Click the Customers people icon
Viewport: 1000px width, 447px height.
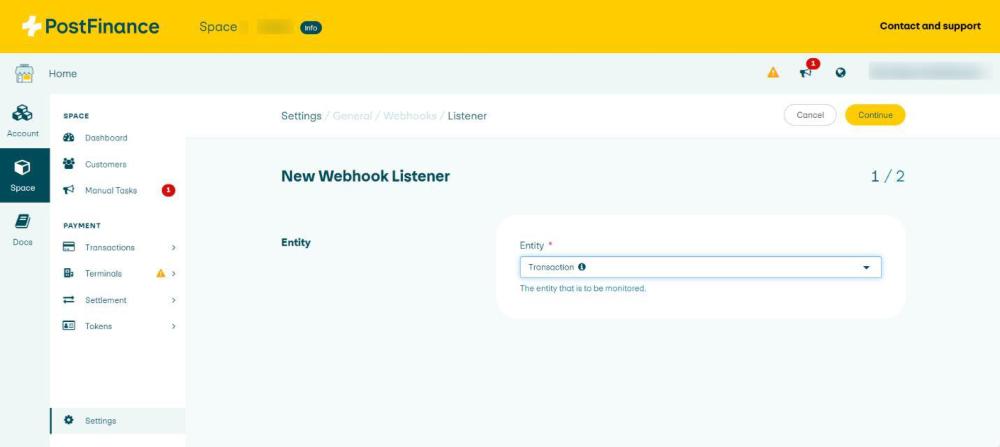tap(69, 164)
